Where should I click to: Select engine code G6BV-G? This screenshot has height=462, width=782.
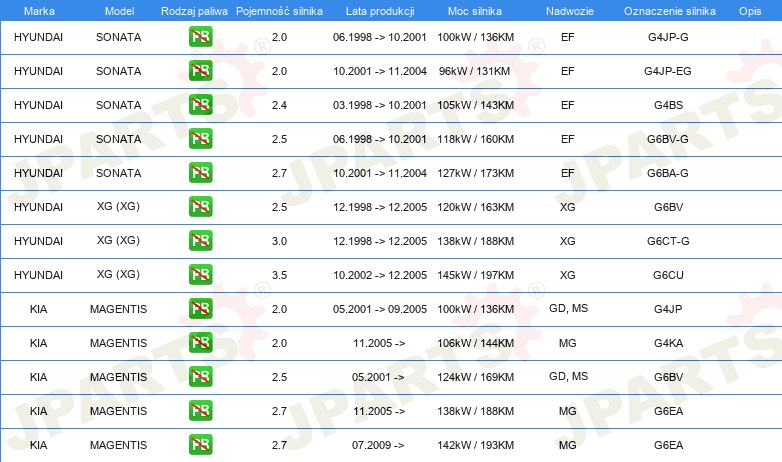pyautogui.click(x=668, y=139)
